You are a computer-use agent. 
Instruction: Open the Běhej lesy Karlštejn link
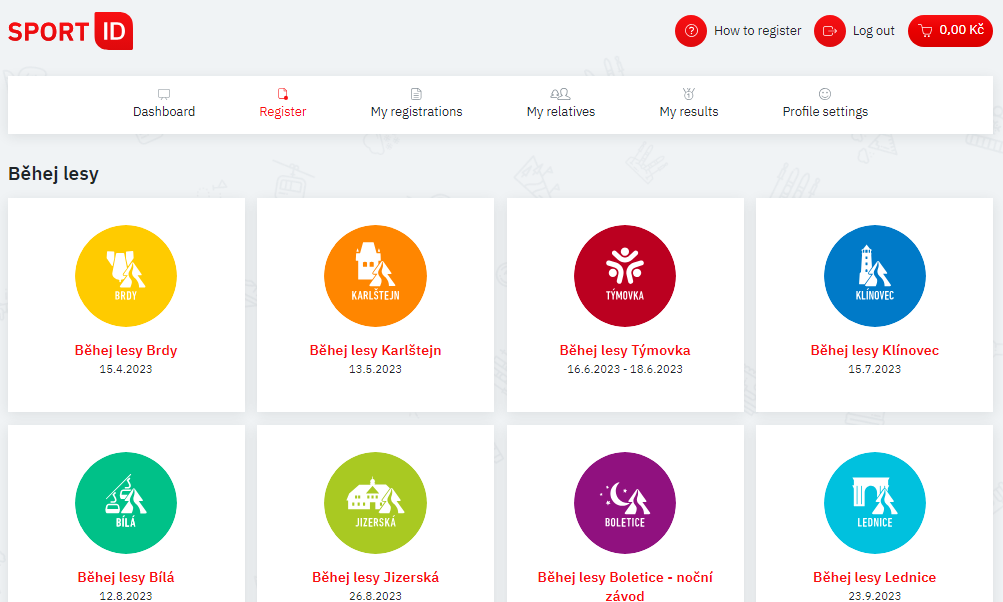375,350
